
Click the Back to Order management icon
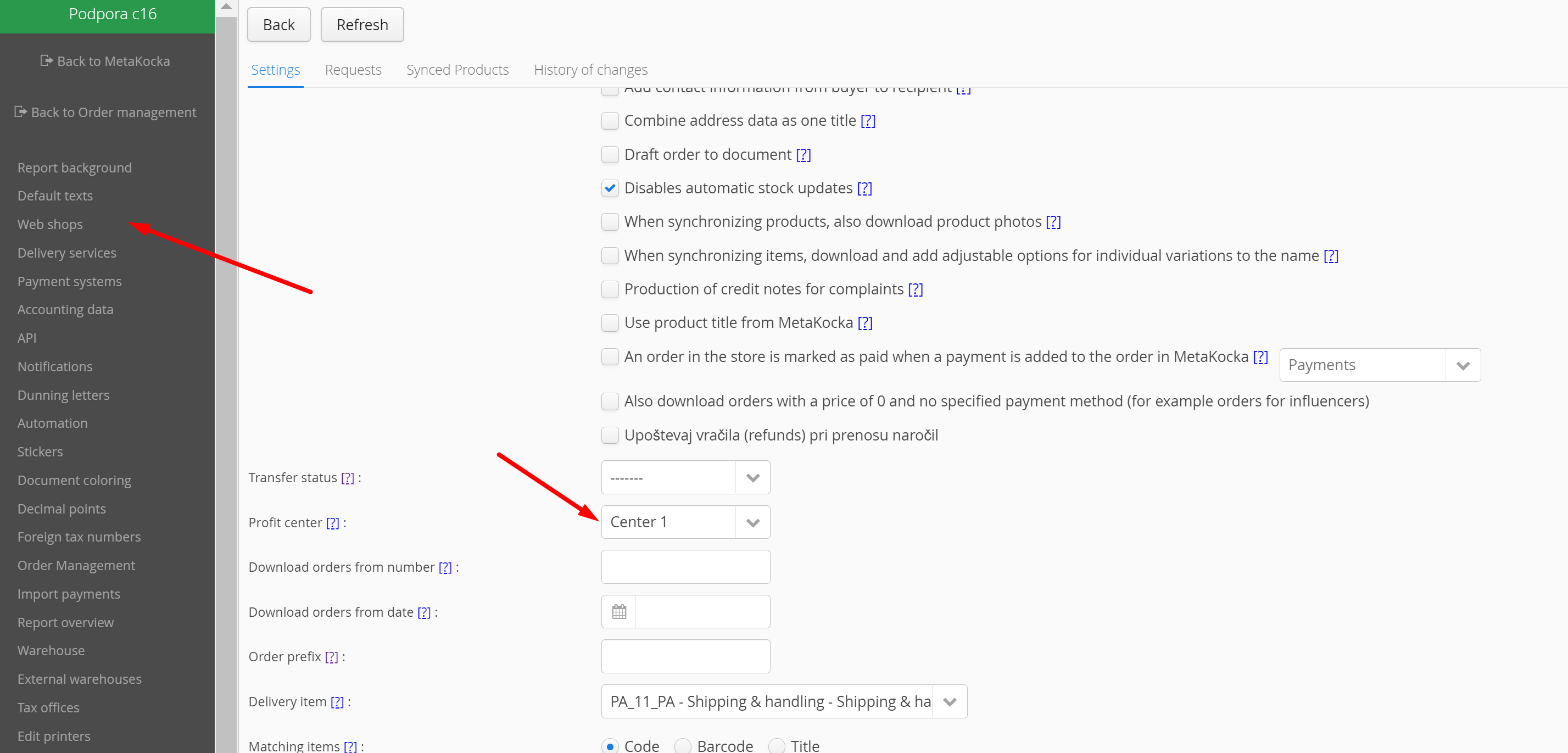click(x=21, y=111)
